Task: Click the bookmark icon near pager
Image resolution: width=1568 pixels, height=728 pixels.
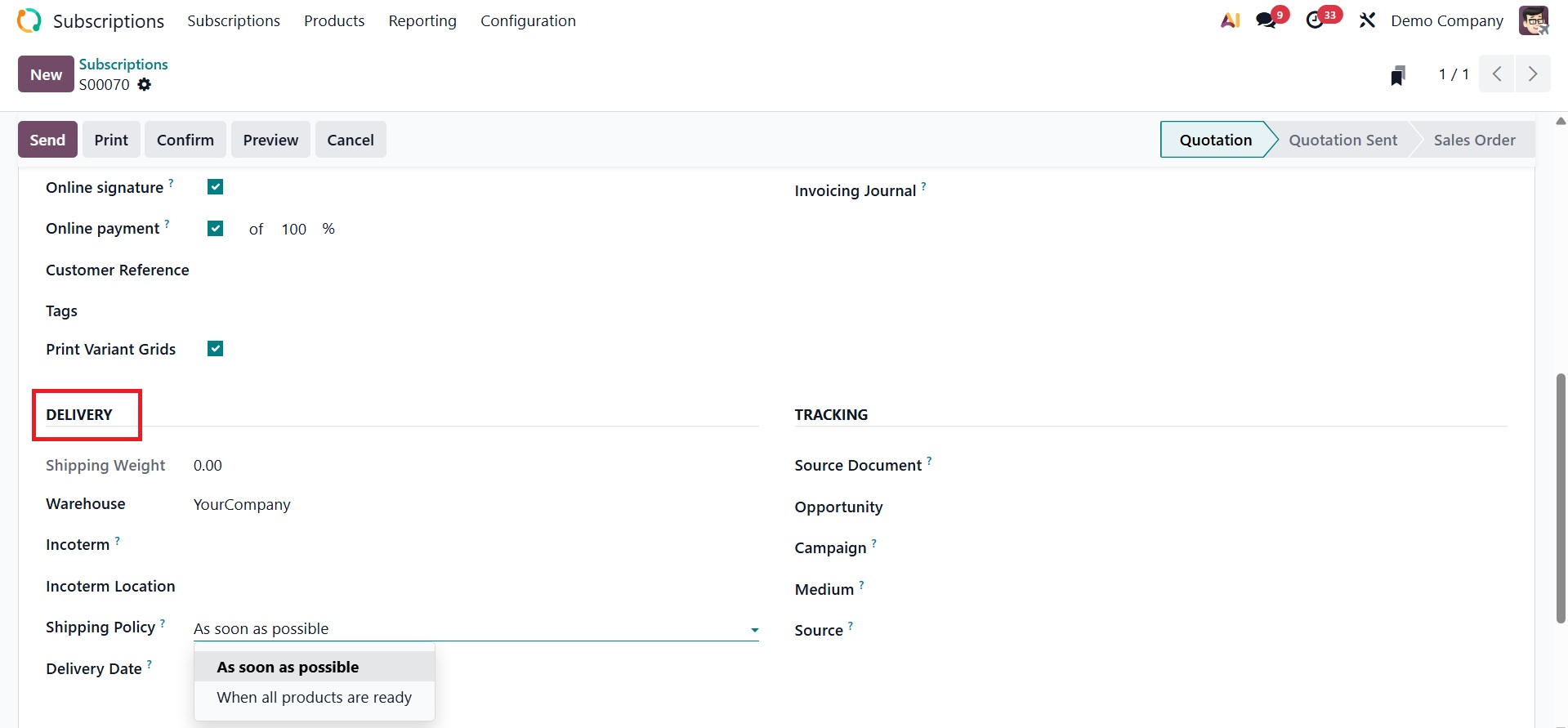Action: click(x=1398, y=75)
